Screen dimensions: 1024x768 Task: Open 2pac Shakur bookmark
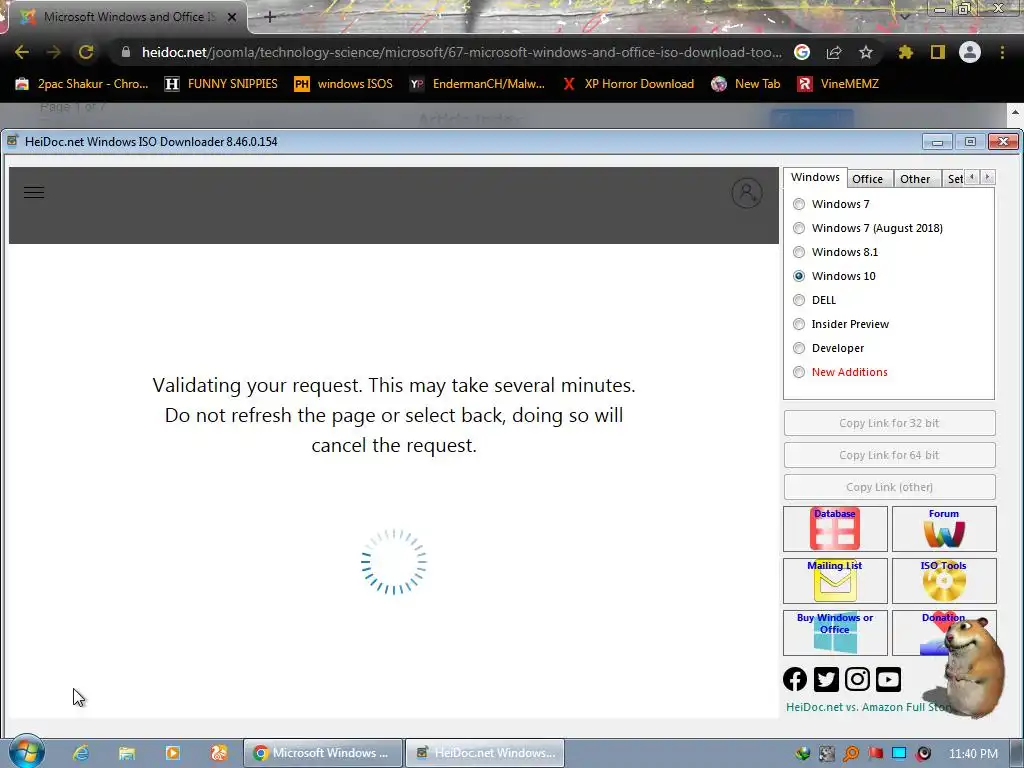pyautogui.click(x=82, y=84)
